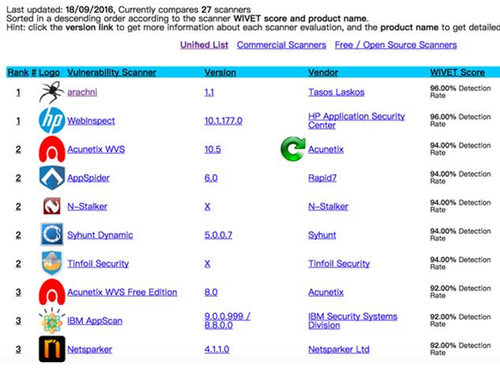Open the WebInspect product link

tap(91, 121)
